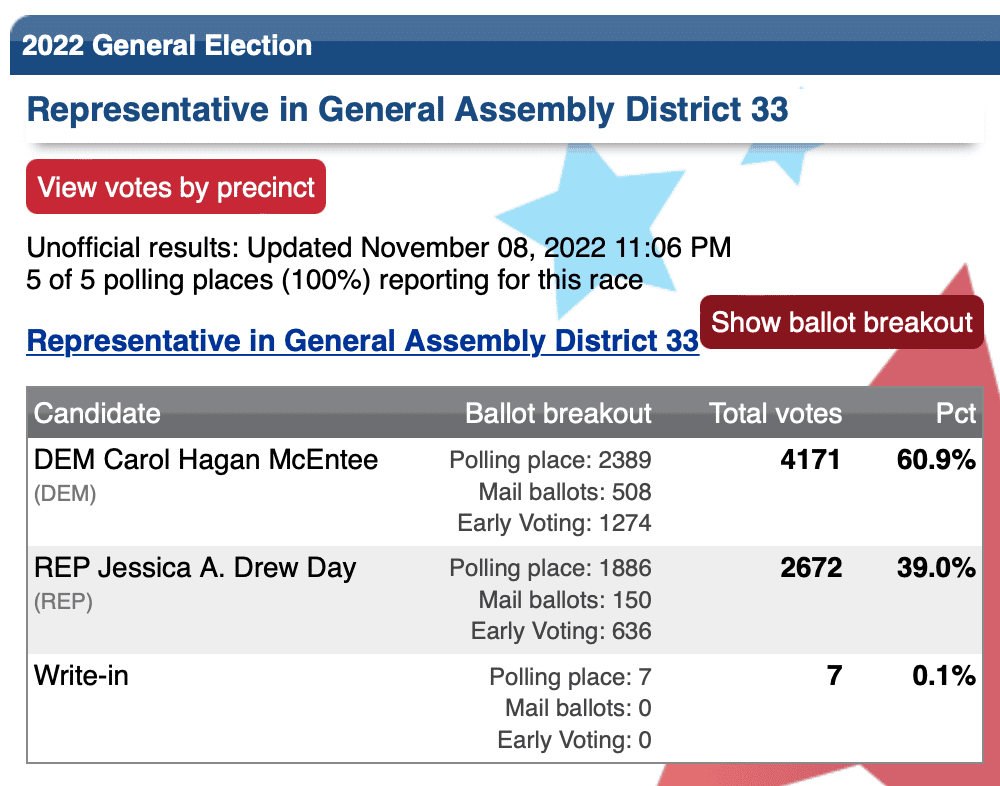Select the Pct column header

click(955, 413)
